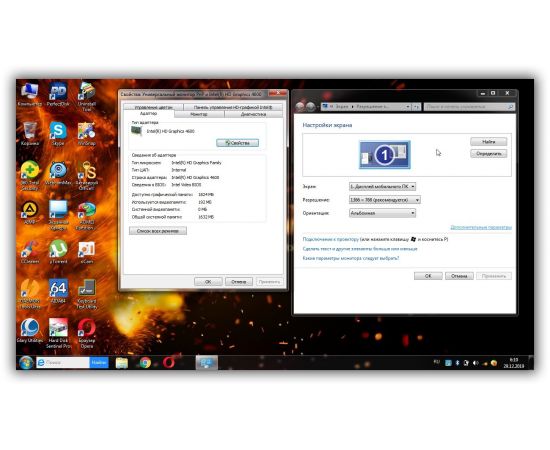Click the Список всех режимов button
550x450 pixels.
[158, 231]
